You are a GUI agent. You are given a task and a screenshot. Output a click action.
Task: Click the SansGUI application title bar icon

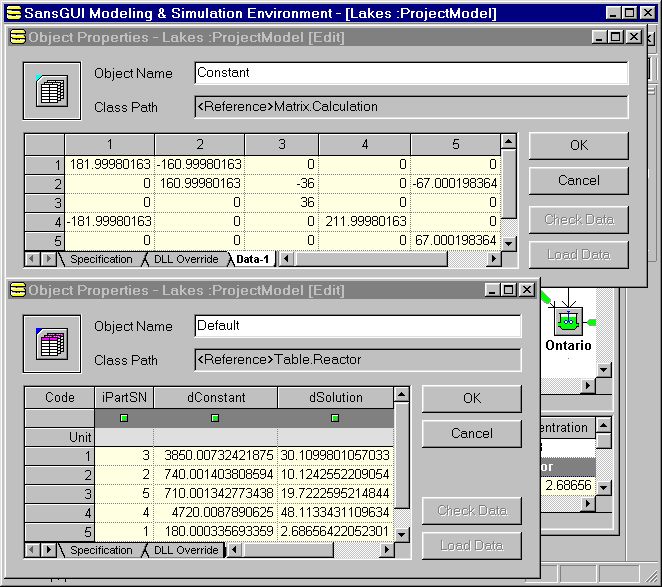pyautogui.click(x=10, y=12)
